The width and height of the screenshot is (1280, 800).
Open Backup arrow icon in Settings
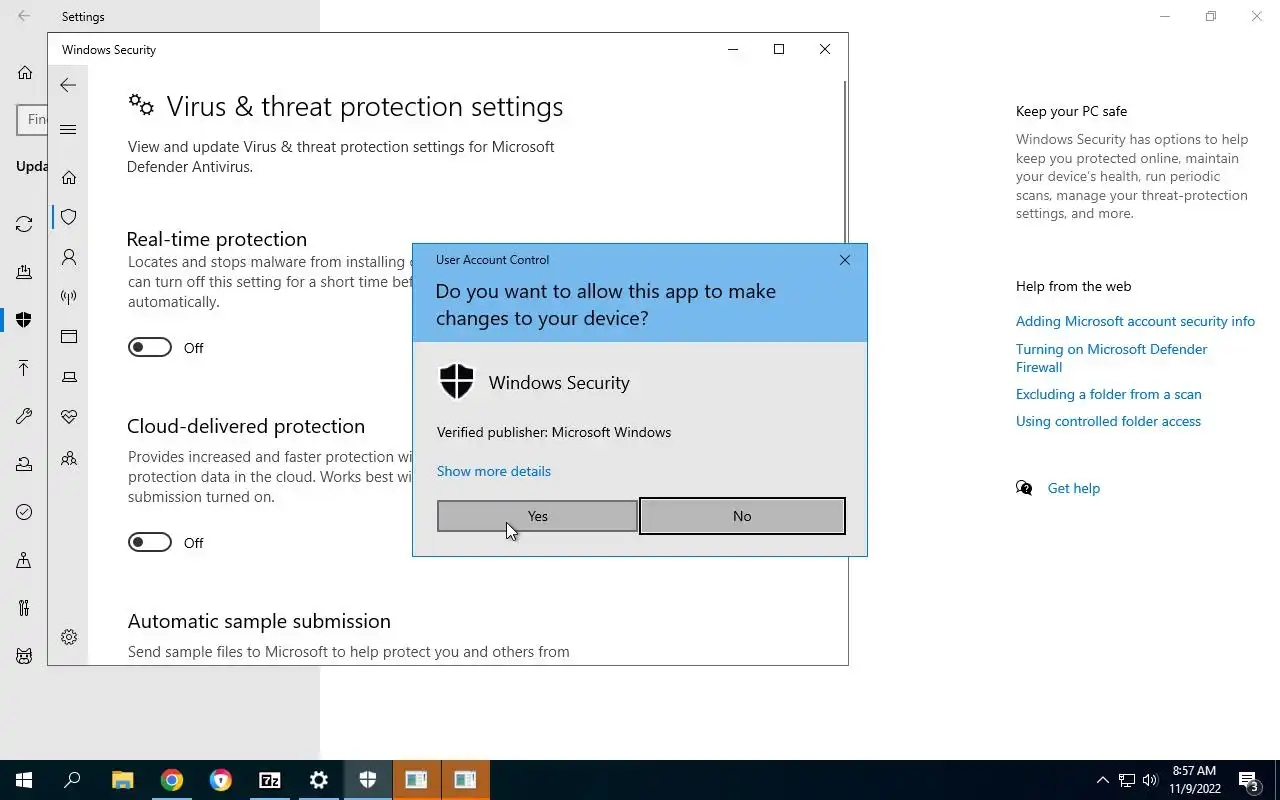click(x=24, y=368)
